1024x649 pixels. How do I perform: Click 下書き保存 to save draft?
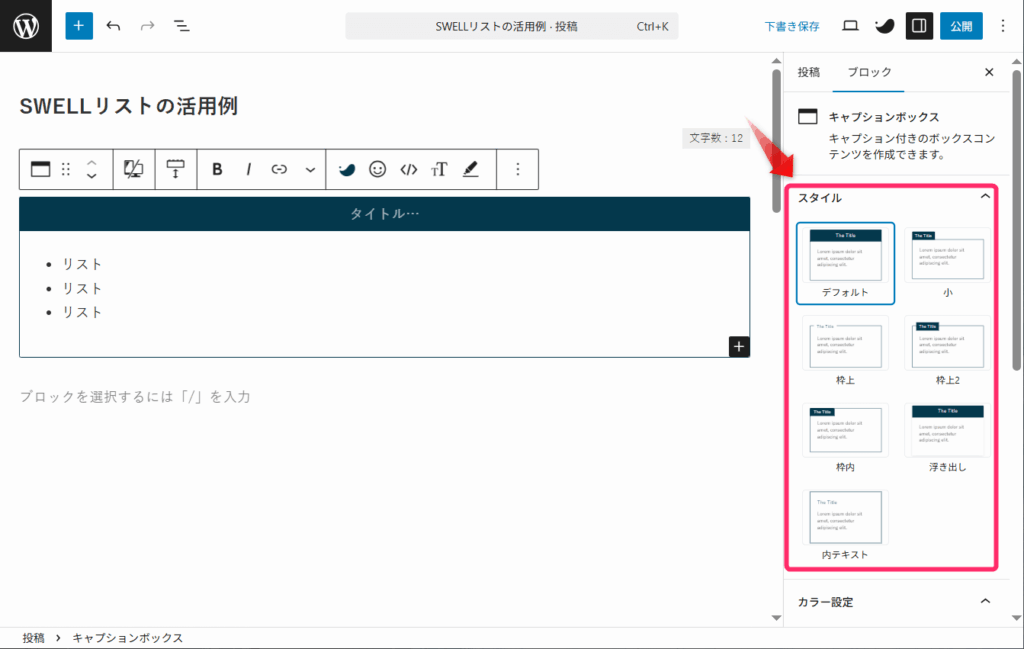tap(792, 26)
